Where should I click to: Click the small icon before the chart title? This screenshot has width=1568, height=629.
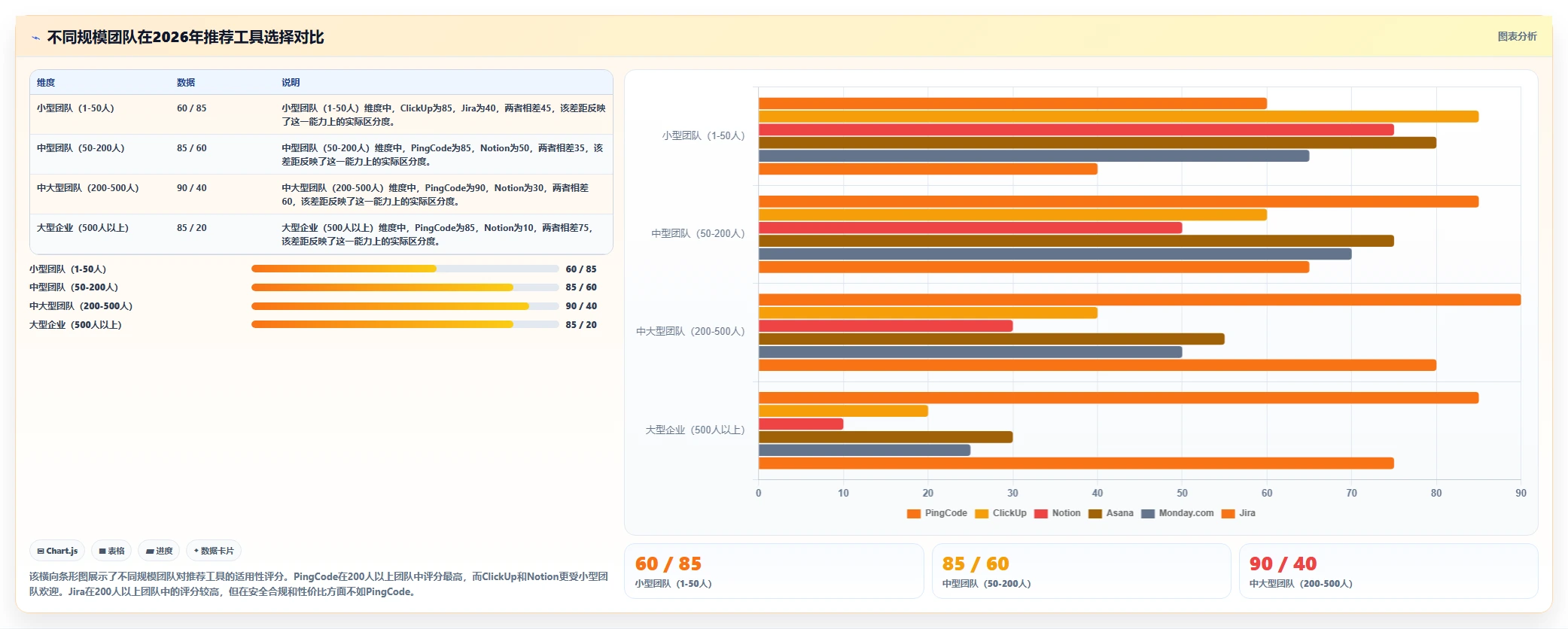click(x=35, y=38)
